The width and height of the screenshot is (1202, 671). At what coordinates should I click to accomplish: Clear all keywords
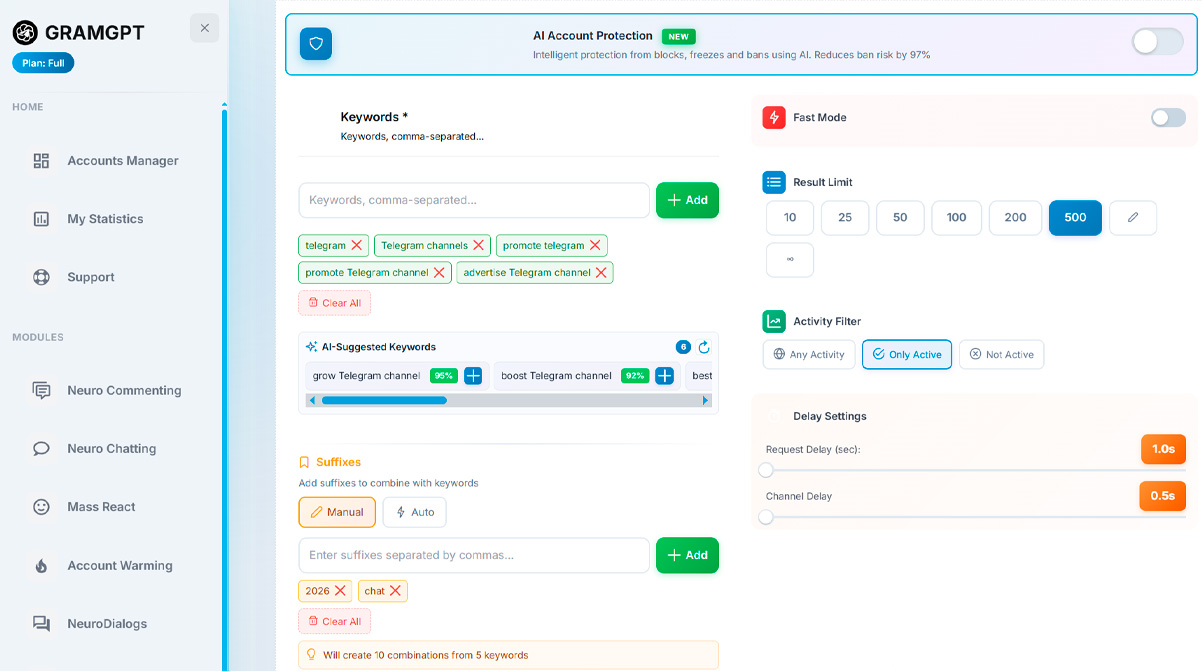(x=334, y=303)
